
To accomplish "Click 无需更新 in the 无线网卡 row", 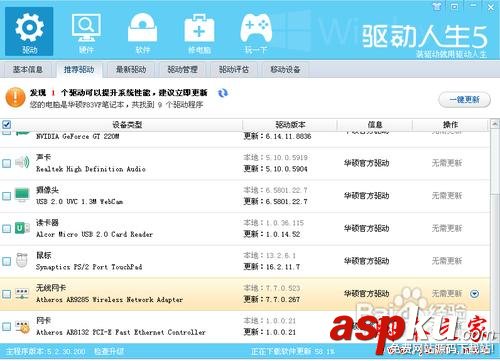I will coord(447,294).
